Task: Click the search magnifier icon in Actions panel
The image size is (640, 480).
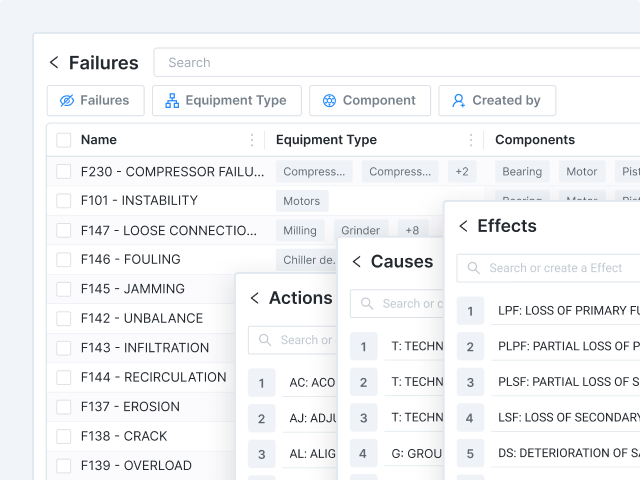Action: point(265,340)
